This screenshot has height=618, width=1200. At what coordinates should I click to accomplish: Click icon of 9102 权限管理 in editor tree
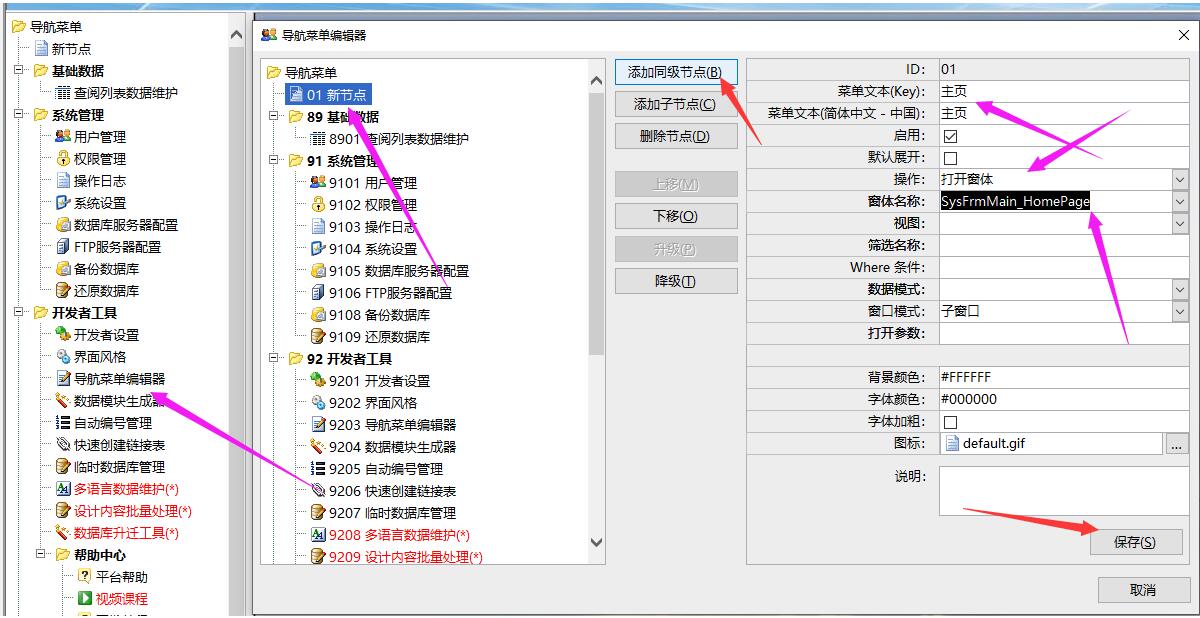coord(318,205)
